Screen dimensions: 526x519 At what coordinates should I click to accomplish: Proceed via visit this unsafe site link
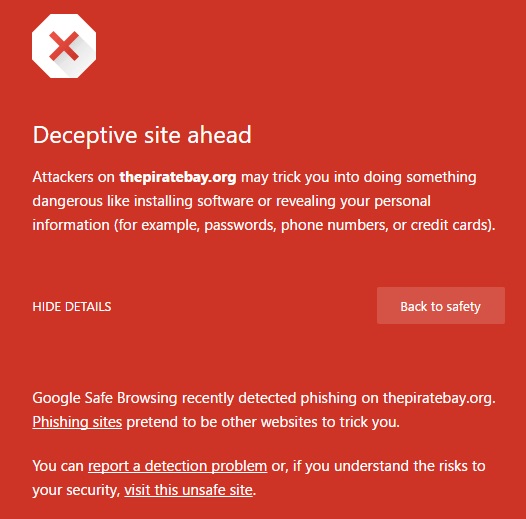(188, 490)
